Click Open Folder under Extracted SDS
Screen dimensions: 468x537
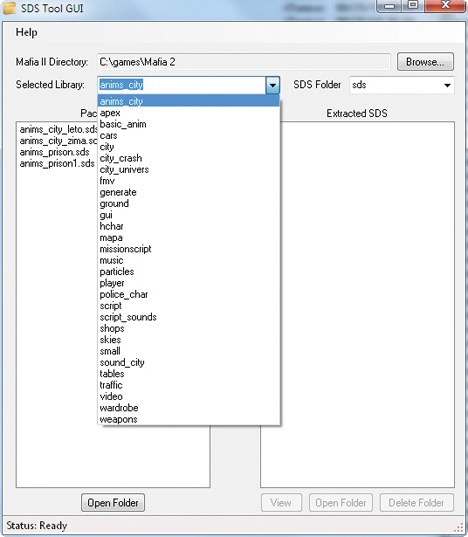[341, 502]
